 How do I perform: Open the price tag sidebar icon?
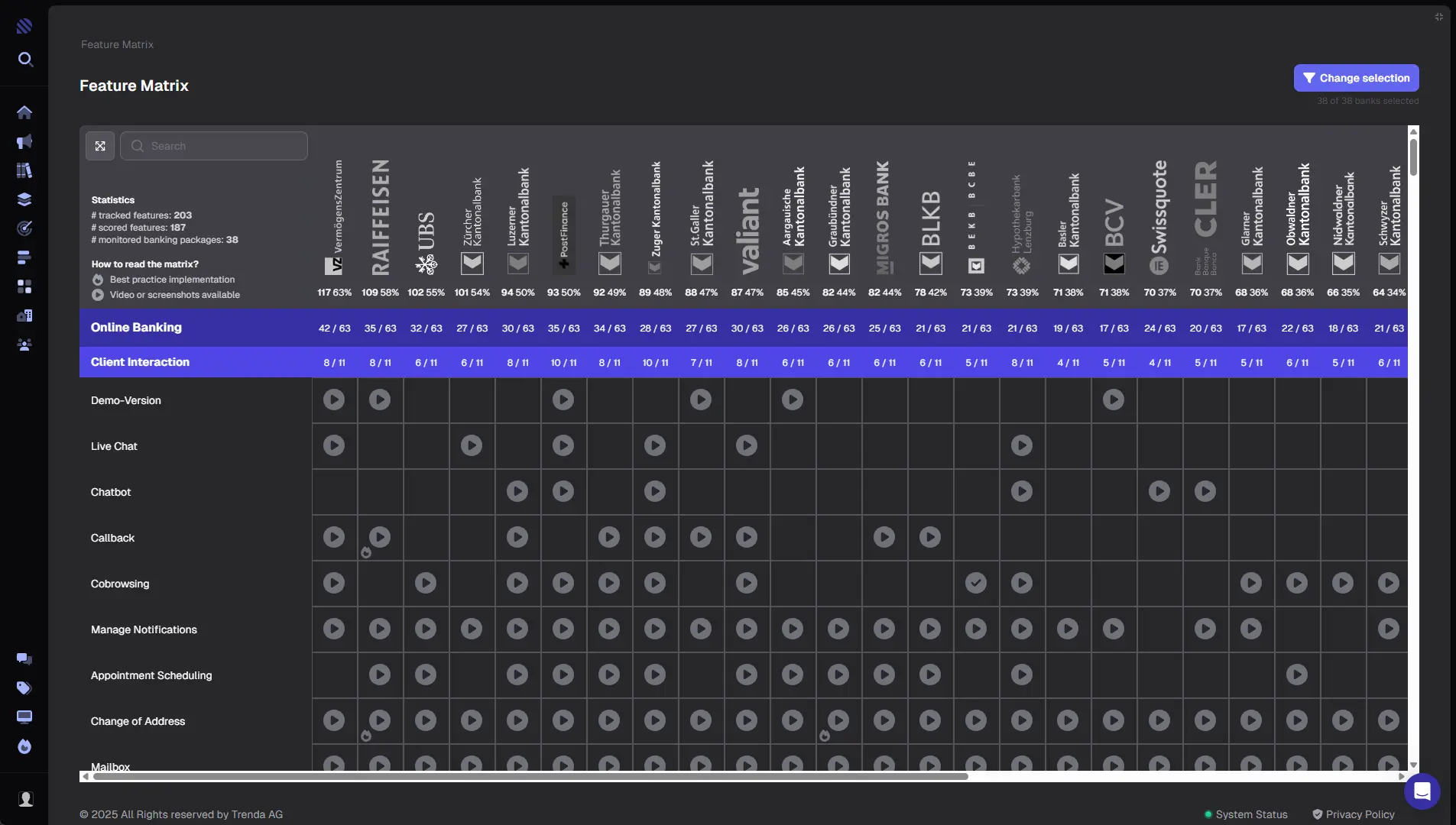(24, 688)
